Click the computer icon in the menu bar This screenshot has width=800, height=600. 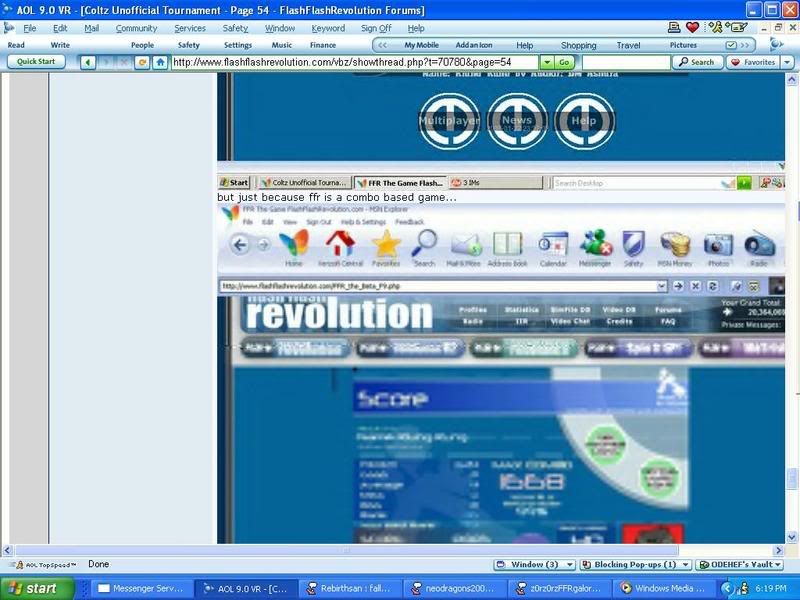(673, 28)
